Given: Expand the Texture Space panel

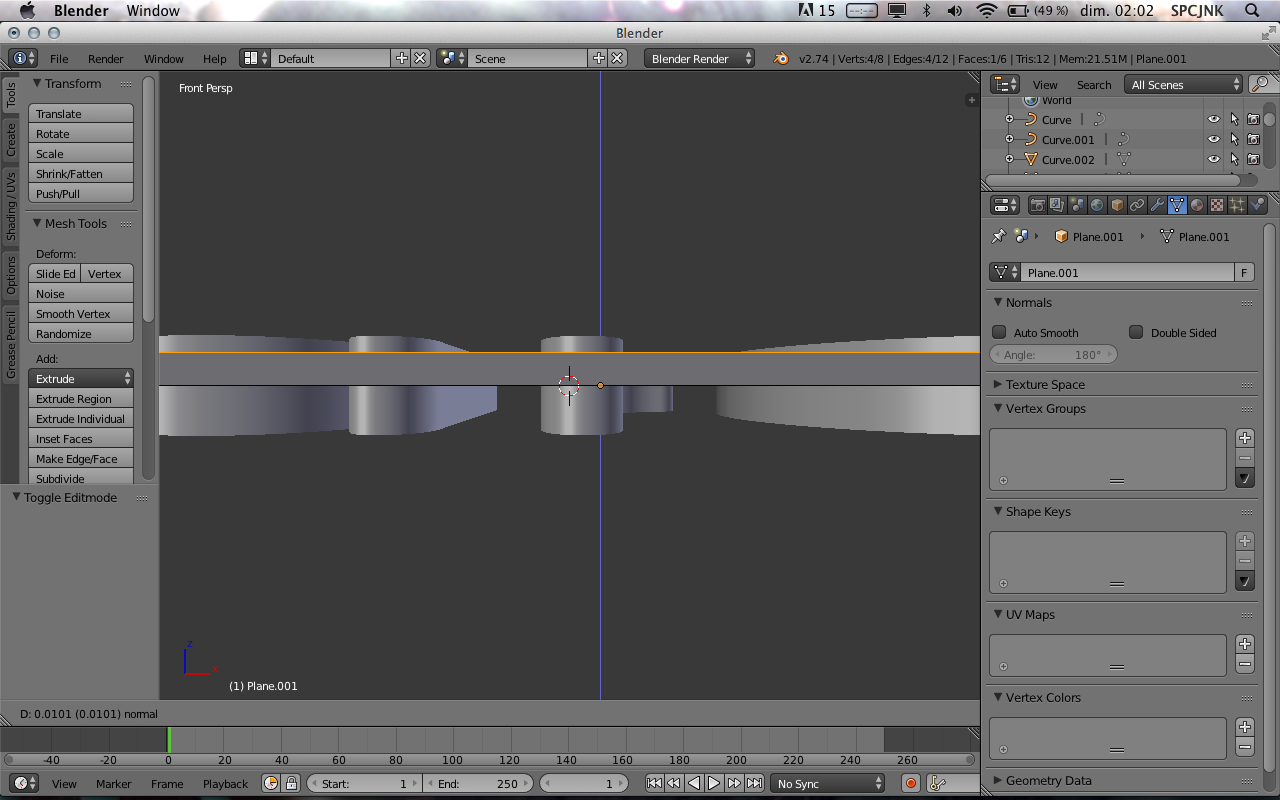Looking at the screenshot, I should [x=1045, y=384].
